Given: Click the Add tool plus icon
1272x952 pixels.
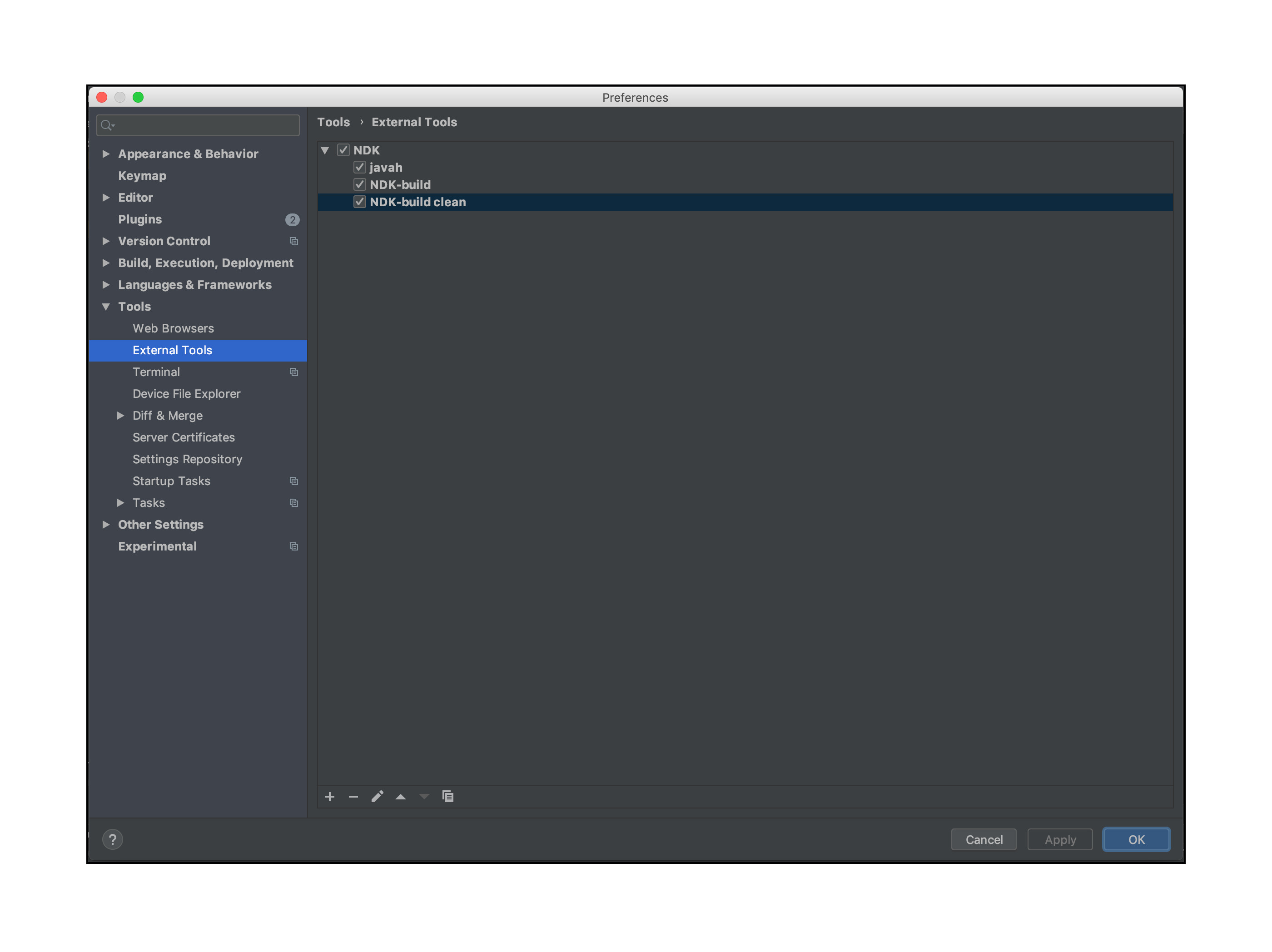Looking at the screenshot, I should point(329,796).
